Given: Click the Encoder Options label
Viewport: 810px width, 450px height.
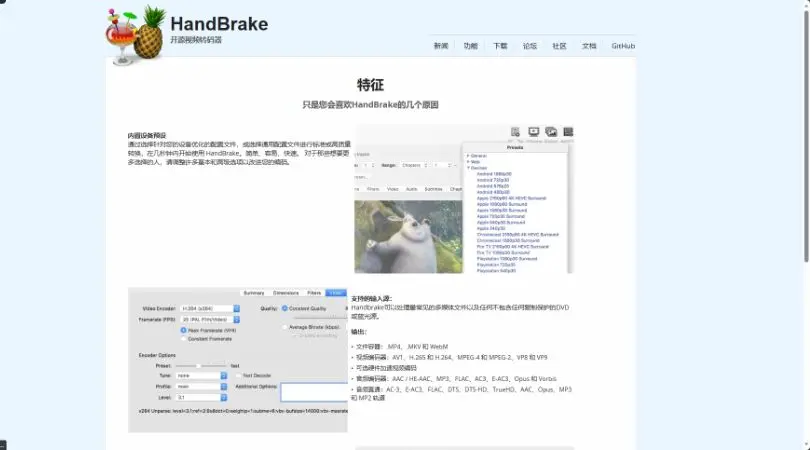Looking at the screenshot, I should point(157,355).
